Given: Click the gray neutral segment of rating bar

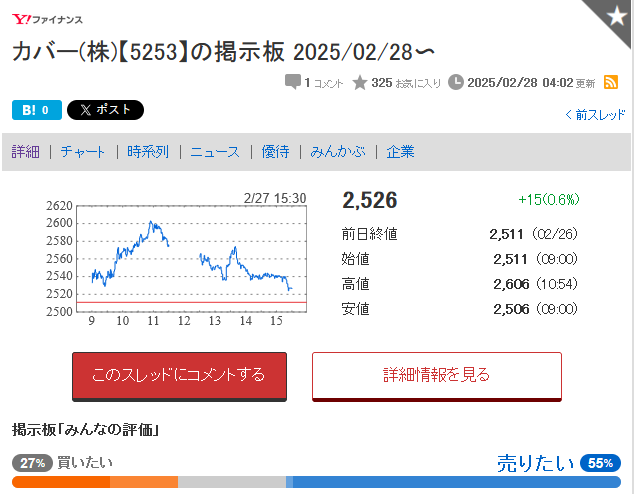Looking at the screenshot, I should 232,482.
